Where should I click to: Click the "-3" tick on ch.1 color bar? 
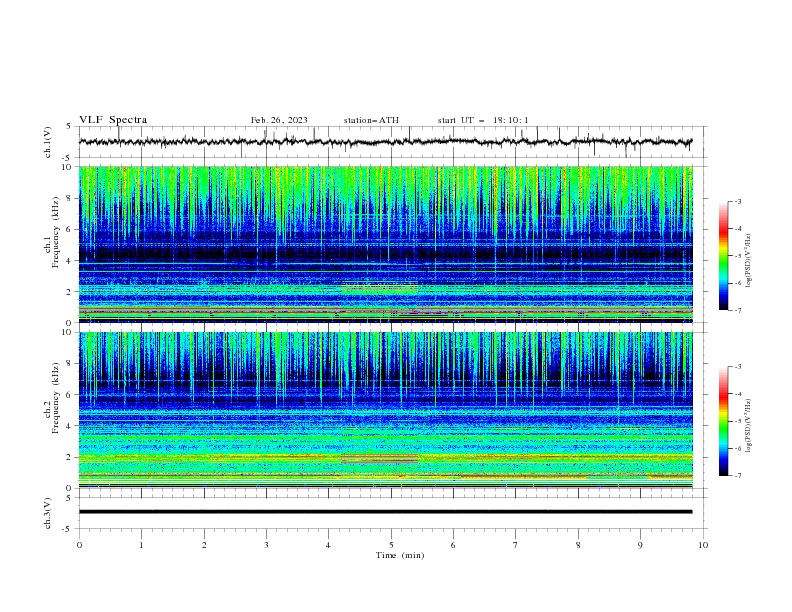pos(737,201)
